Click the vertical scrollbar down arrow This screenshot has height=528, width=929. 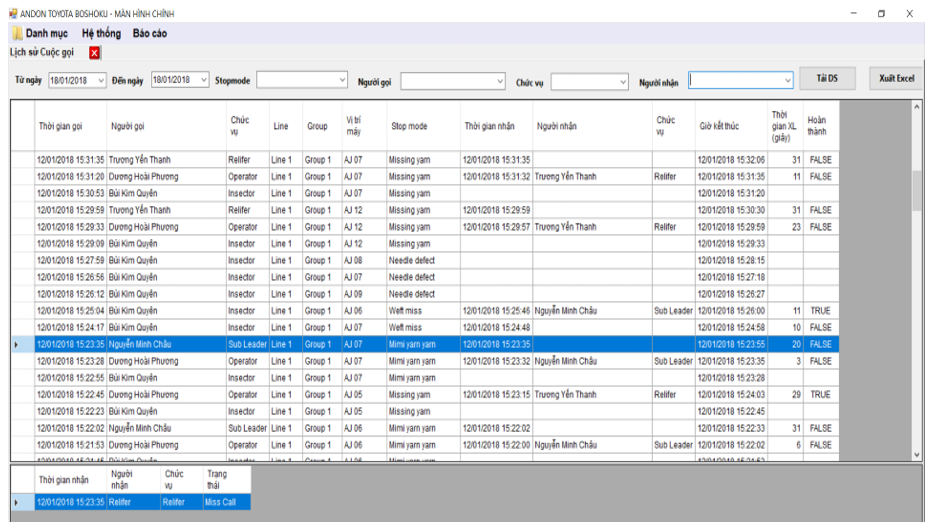pyautogui.click(x=917, y=454)
